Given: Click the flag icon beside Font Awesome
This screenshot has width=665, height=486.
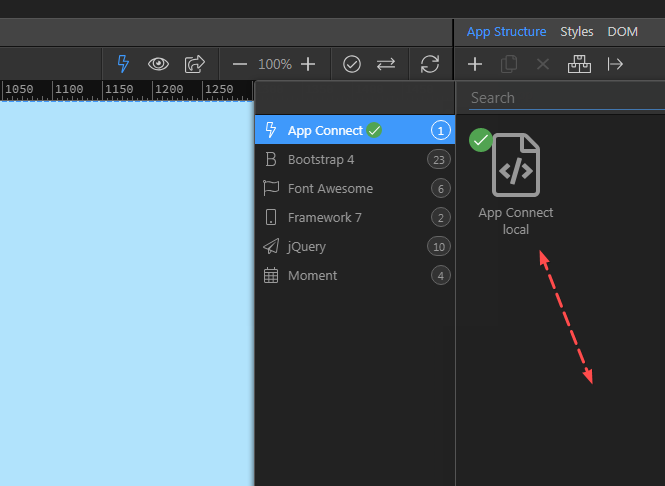Looking at the screenshot, I should [x=271, y=188].
